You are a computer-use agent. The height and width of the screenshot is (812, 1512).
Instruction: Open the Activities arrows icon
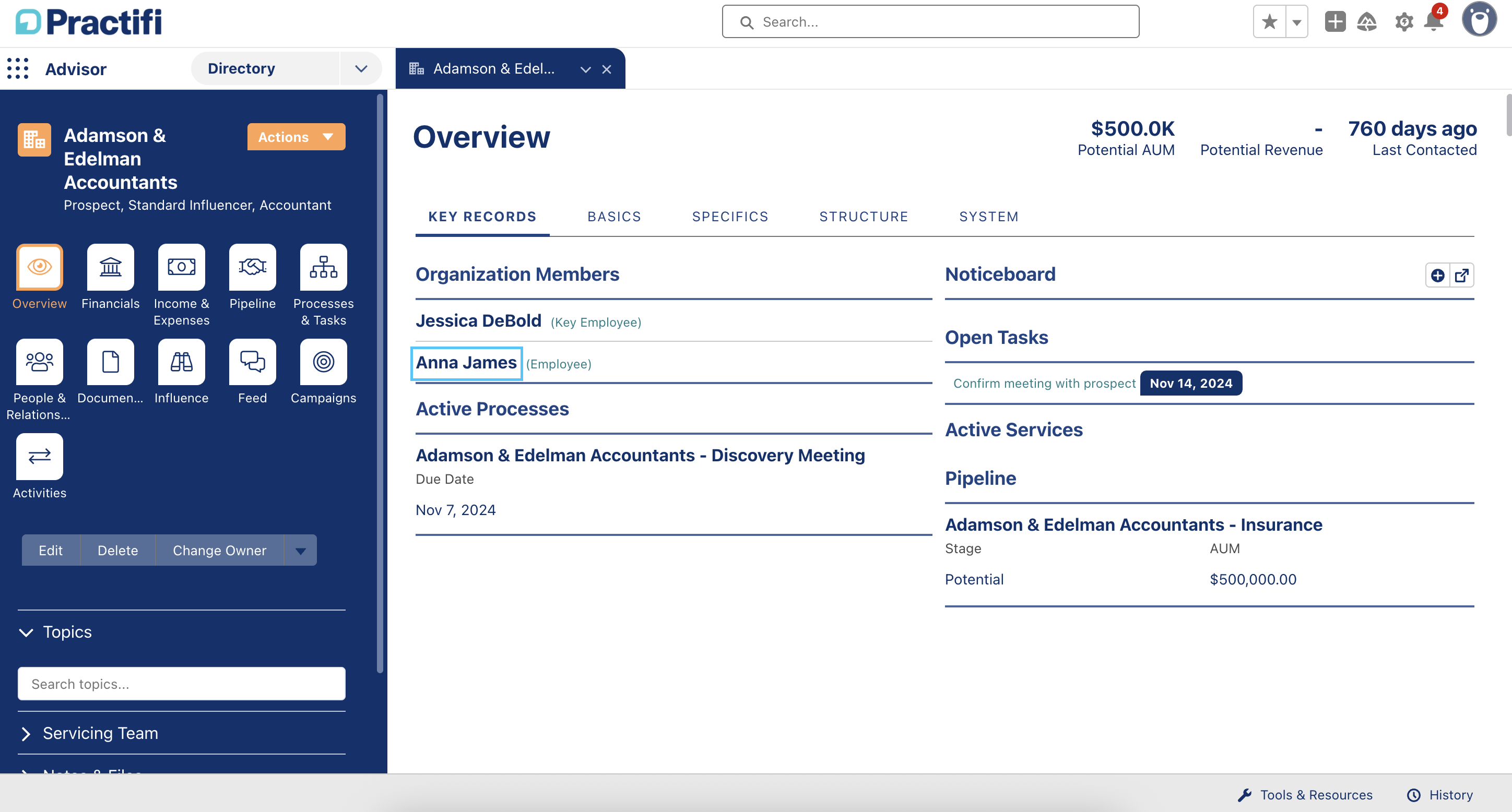(x=39, y=457)
